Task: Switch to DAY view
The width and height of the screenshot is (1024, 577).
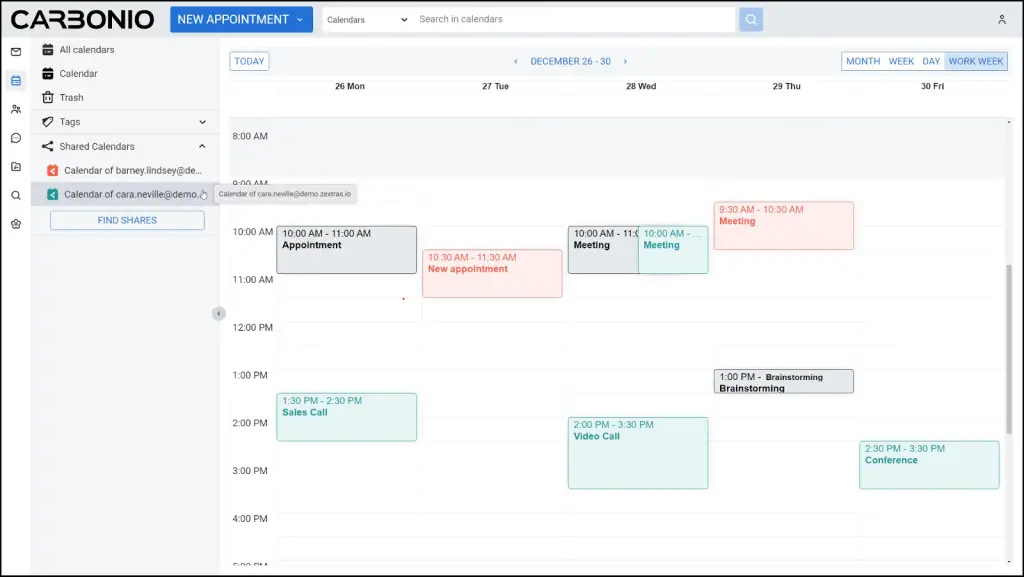Action: click(x=931, y=61)
